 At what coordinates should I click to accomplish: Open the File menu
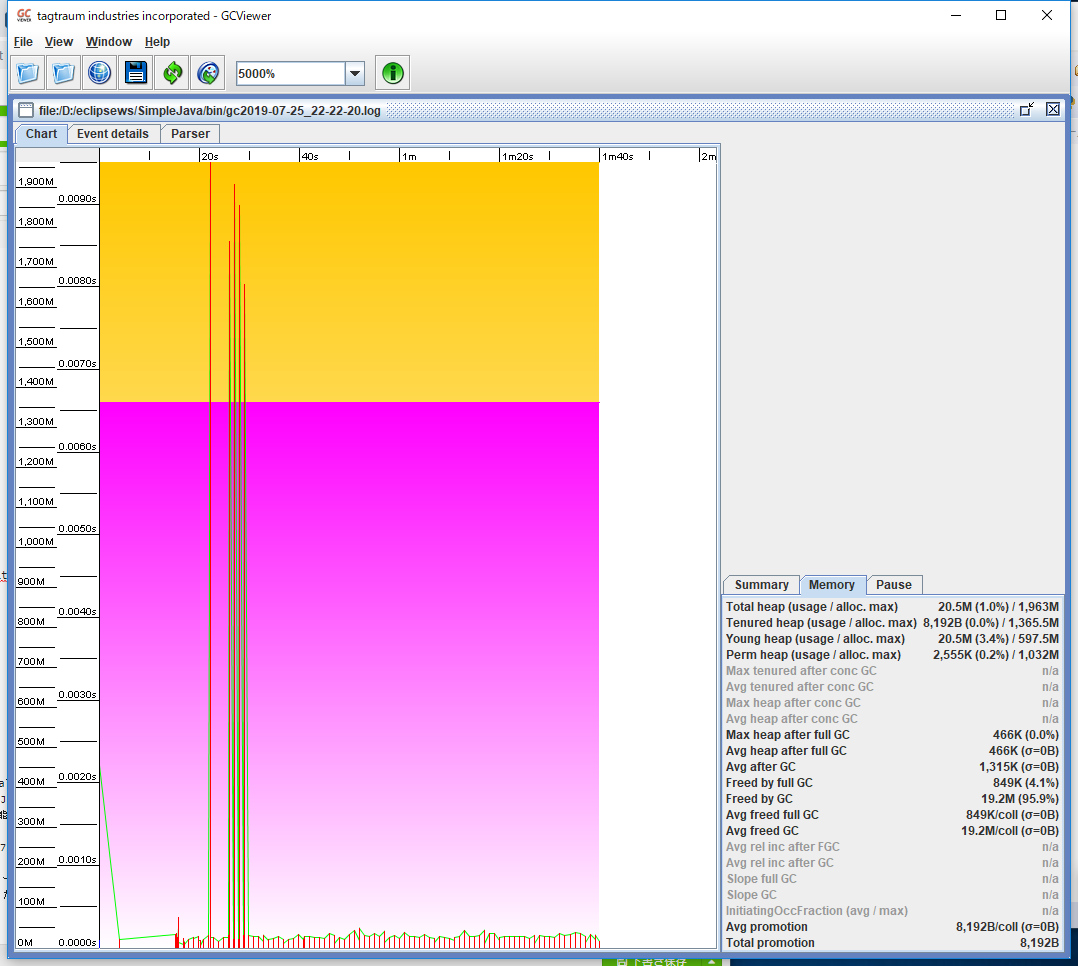pos(23,42)
